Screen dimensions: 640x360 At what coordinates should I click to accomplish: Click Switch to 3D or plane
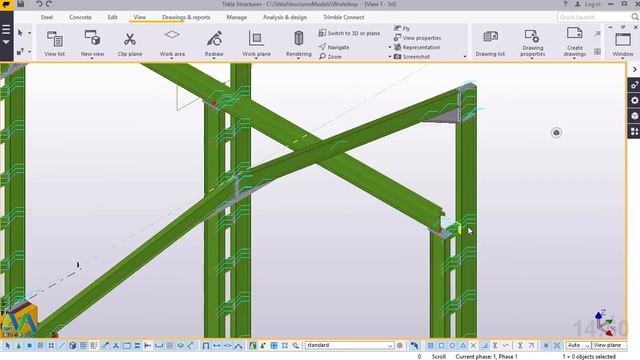pyautogui.click(x=349, y=33)
